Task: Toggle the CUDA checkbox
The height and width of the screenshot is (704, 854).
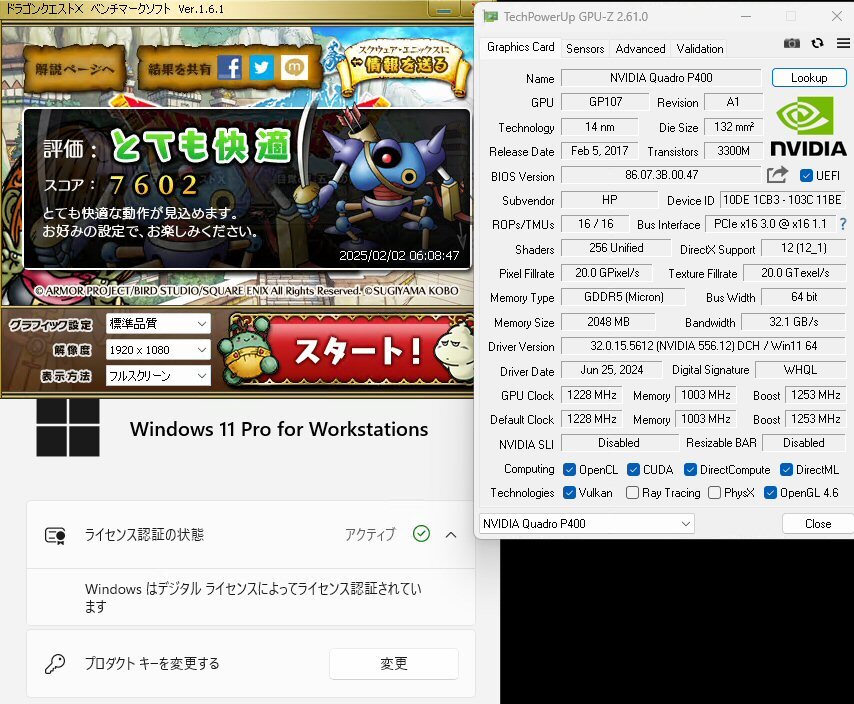Action: (x=633, y=469)
